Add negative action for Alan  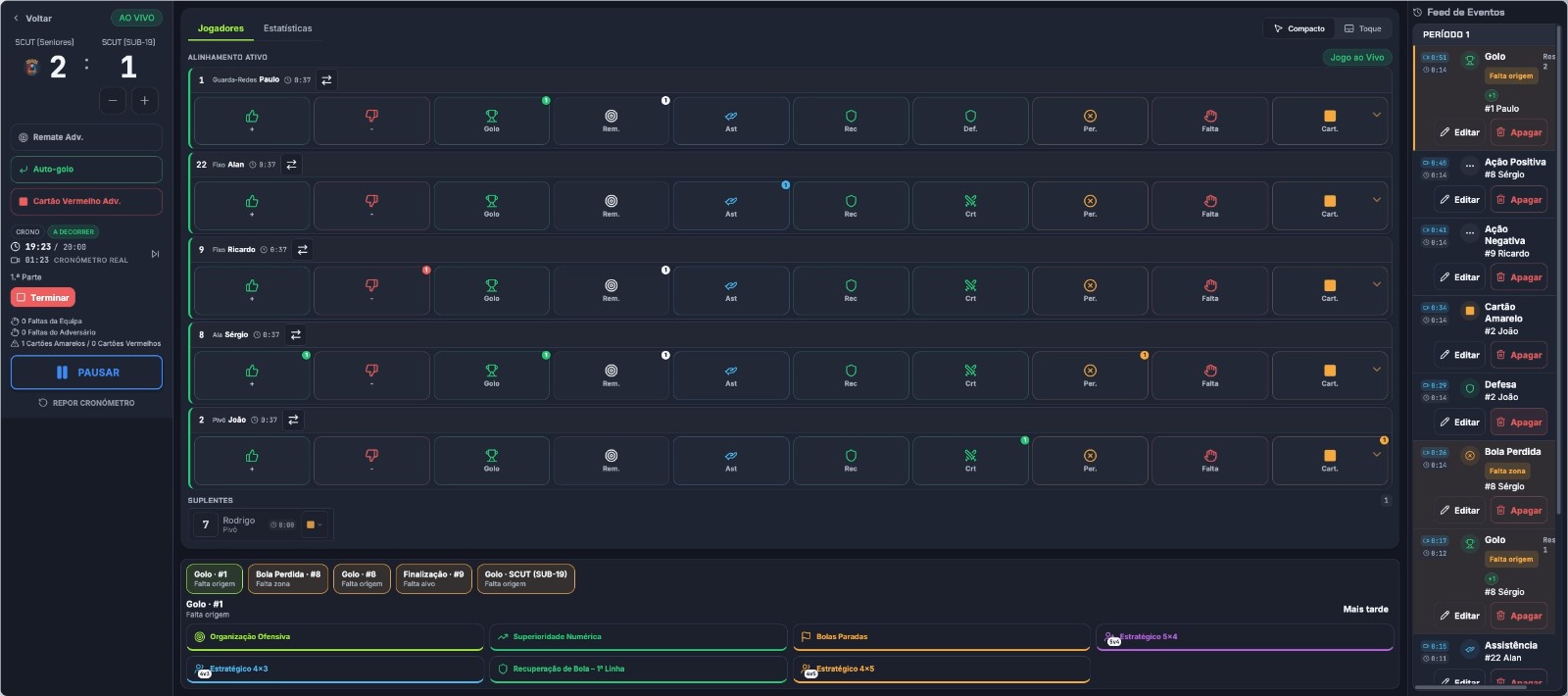coord(371,205)
